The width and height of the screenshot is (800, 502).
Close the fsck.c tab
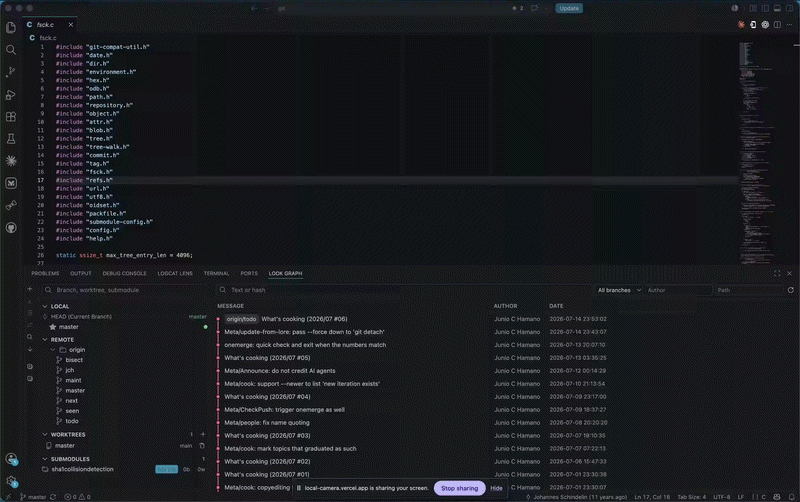pyautogui.click(x=71, y=24)
